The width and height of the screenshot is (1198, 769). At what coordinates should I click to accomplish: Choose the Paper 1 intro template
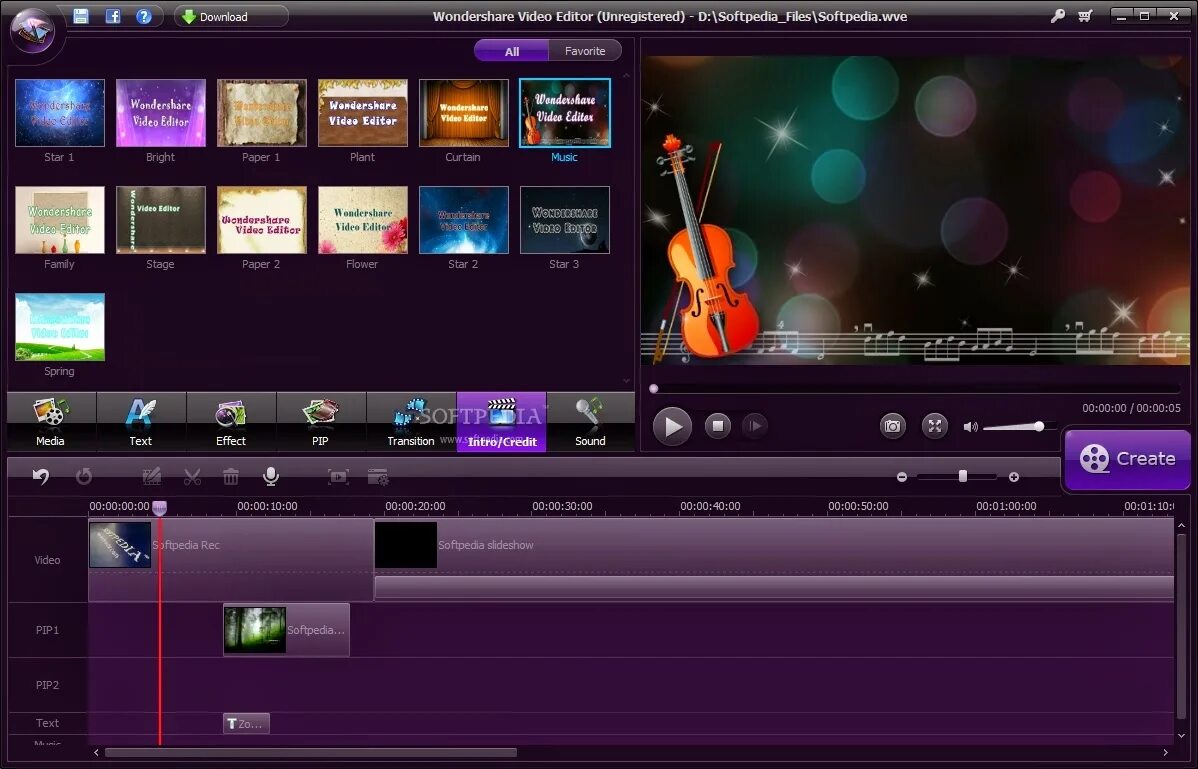point(261,113)
